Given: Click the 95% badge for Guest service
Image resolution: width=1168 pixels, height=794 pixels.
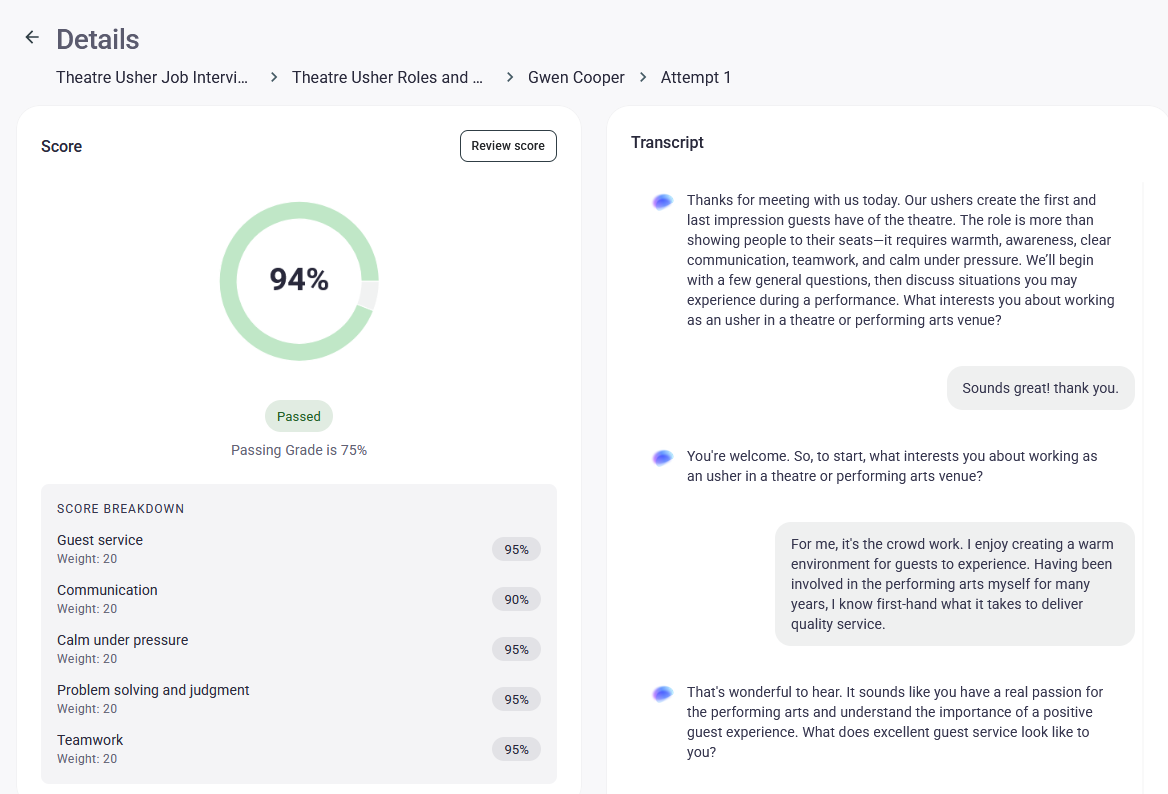Looking at the screenshot, I should [x=516, y=550].
